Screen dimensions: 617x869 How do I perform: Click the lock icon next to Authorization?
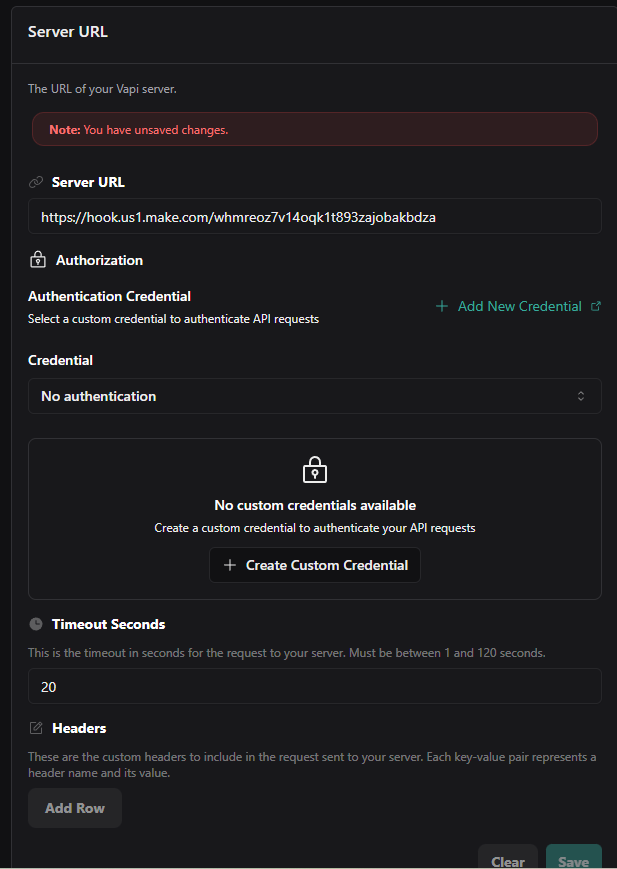click(38, 260)
